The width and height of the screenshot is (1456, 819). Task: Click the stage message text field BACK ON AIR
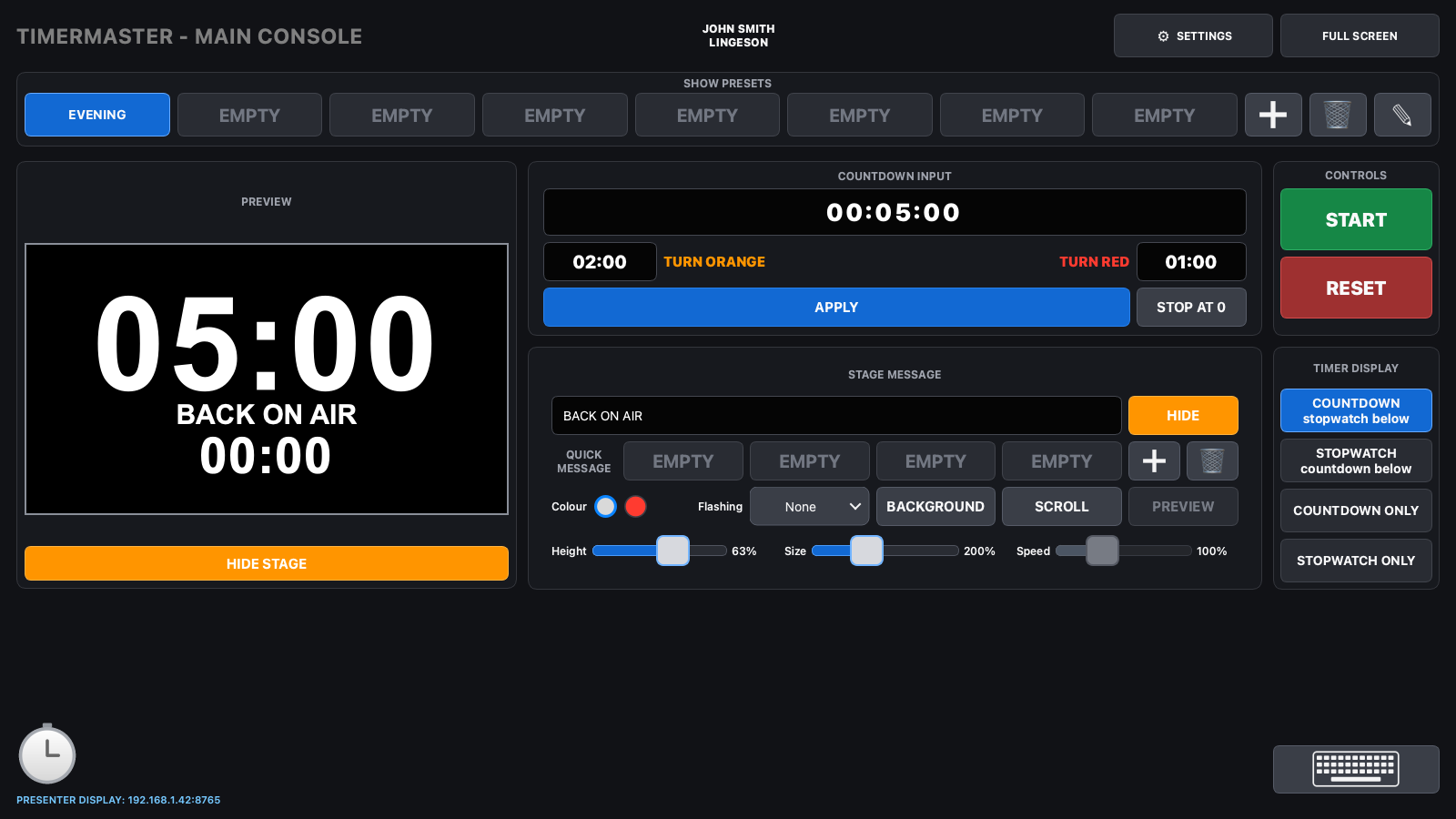coord(836,415)
